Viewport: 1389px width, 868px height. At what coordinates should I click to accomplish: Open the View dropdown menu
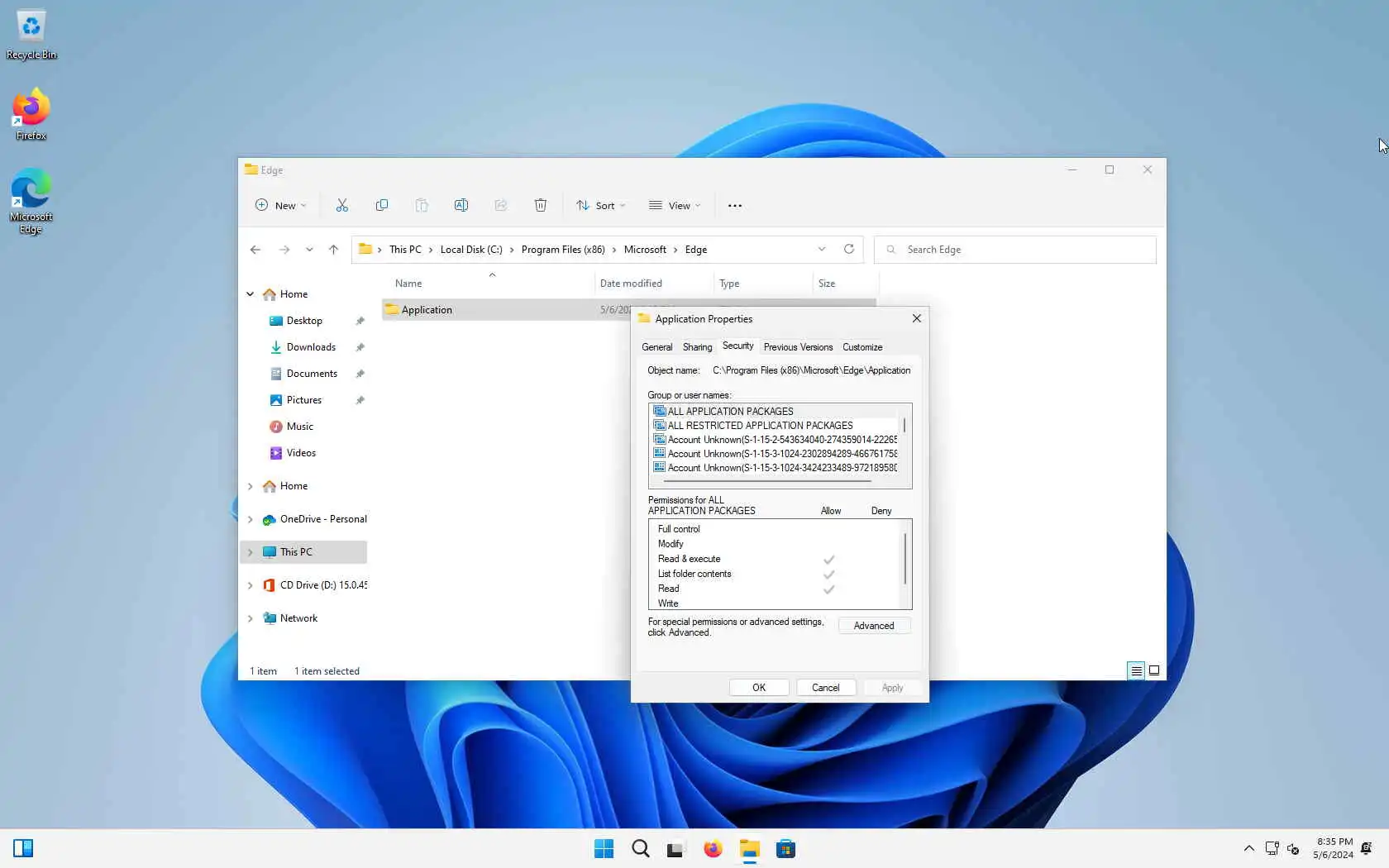675,205
